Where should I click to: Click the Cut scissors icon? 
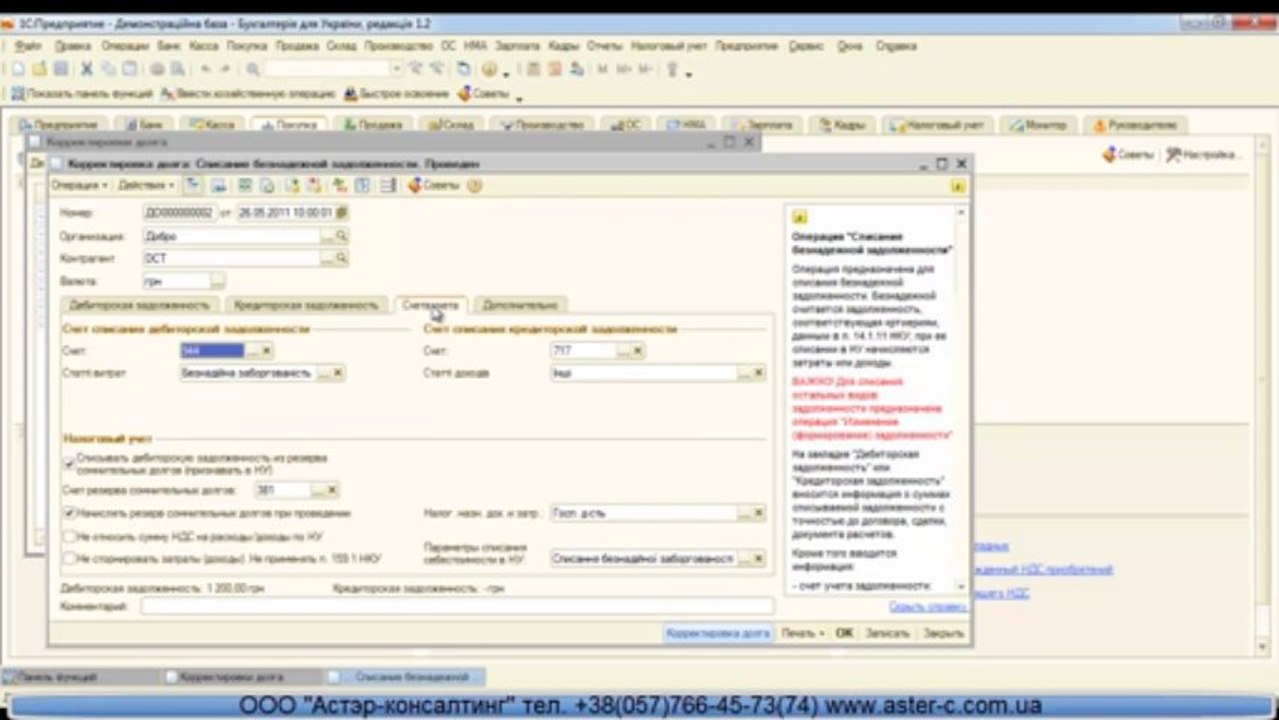(x=87, y=69)
